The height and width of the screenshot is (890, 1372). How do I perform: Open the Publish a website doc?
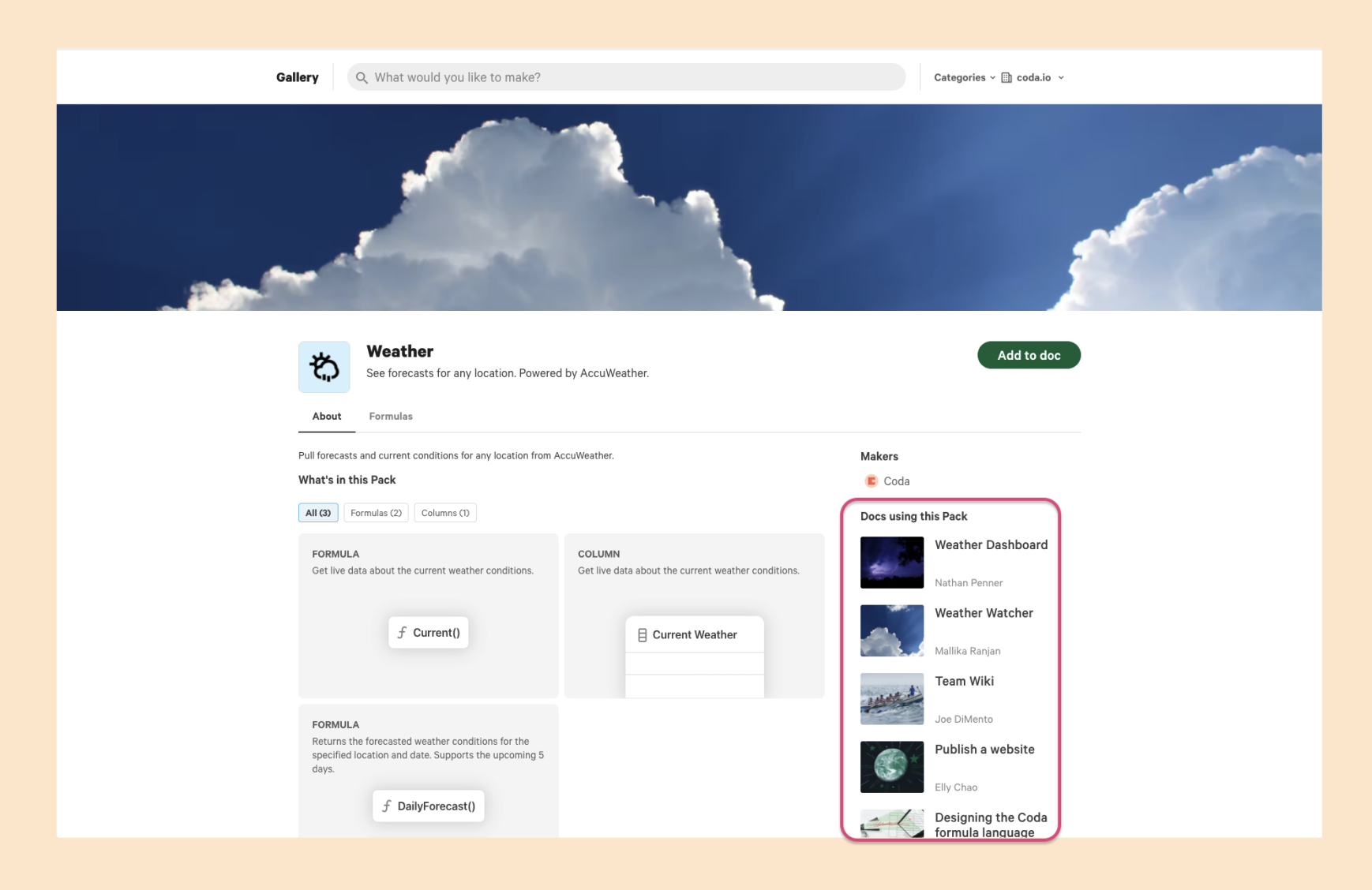pyautogui.click(x=984, y=750)
